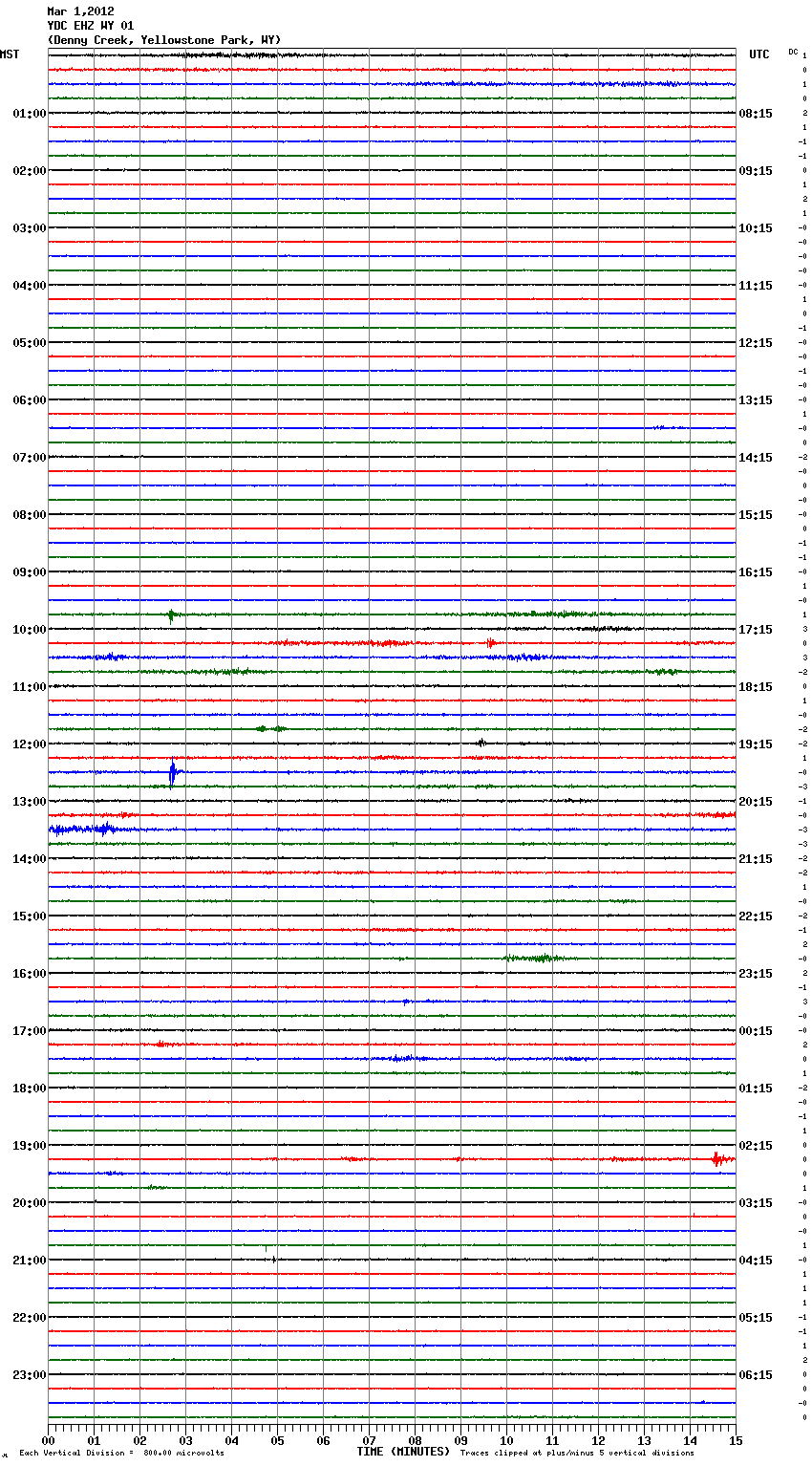Click the "00:15" UTC time label
Viewport: 812px width, 1466px height.
point(756,1031)
